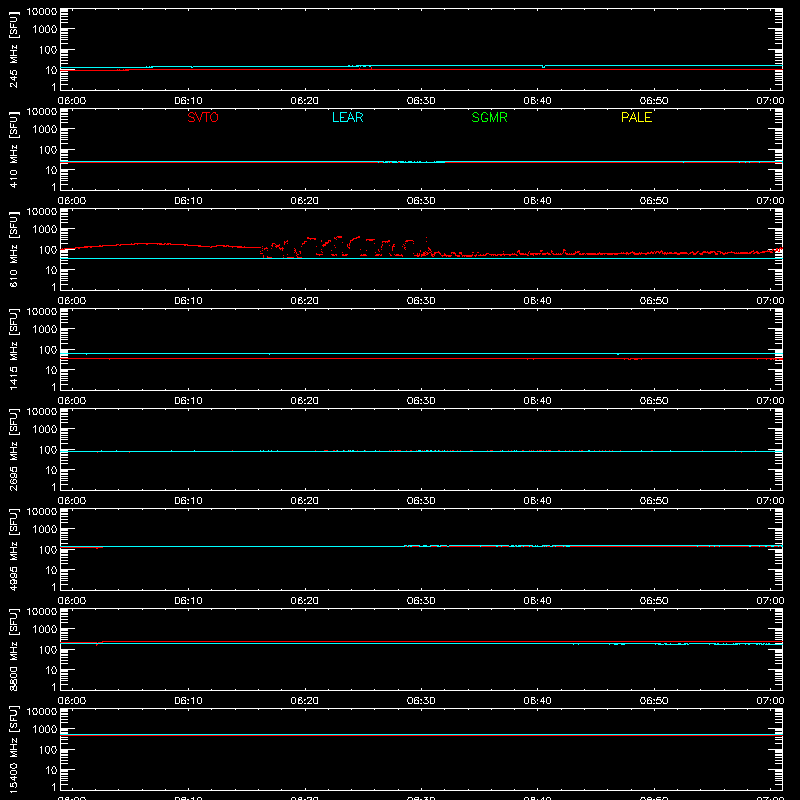This screenshot has height=800, width=800.
Task: Select the 15400 MHz [SFU] axis title
Action: (x=13, y=750)
